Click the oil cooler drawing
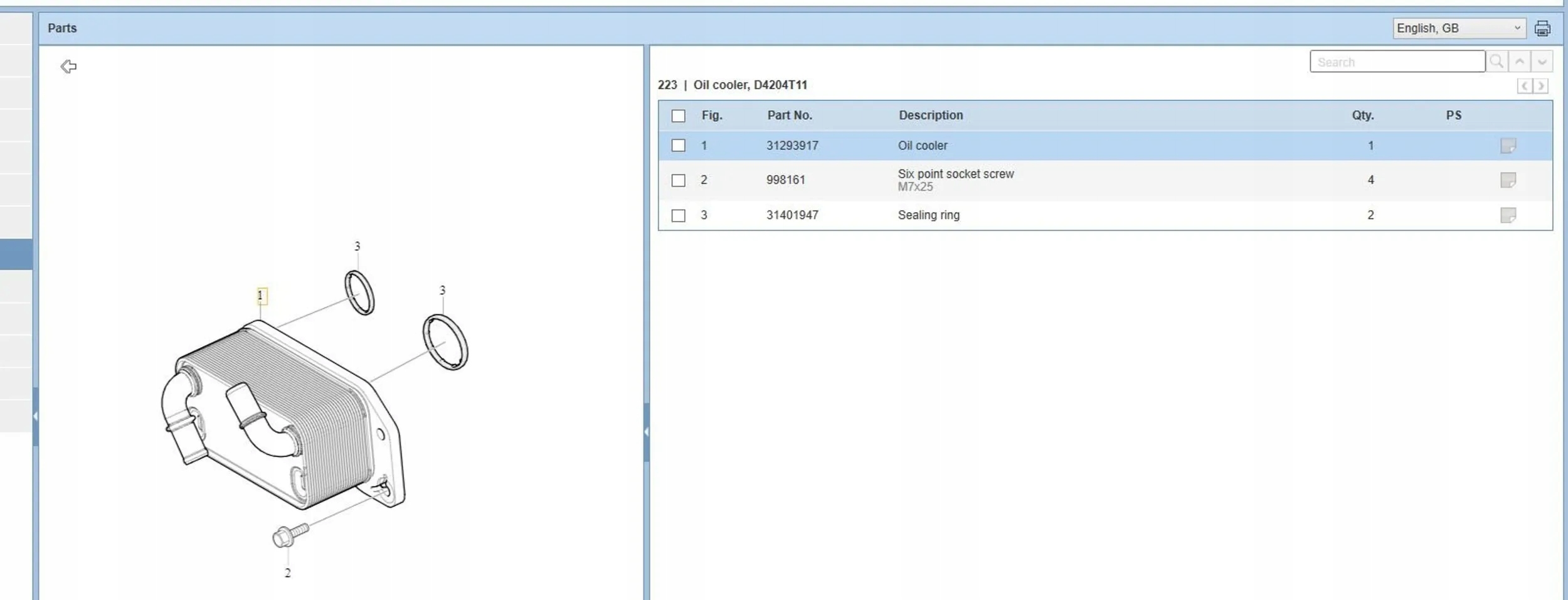Screen dimensions: 1568x600 [282, 414]
